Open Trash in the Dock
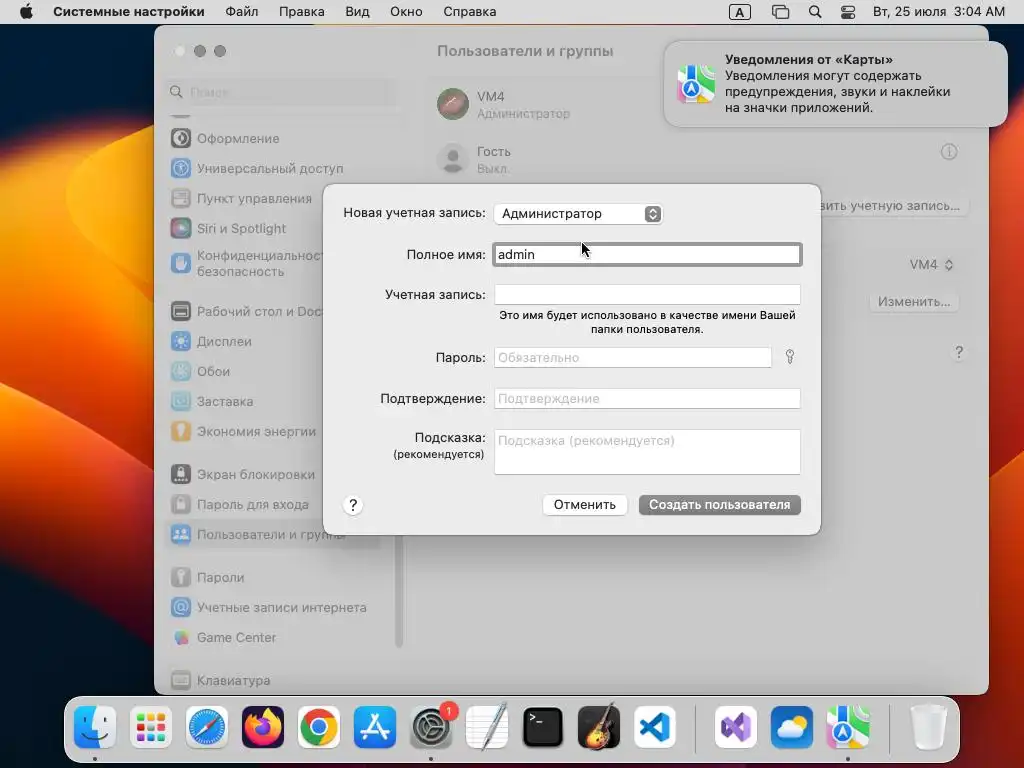Viewport: 1024px width, 768px height. point(929,727)
